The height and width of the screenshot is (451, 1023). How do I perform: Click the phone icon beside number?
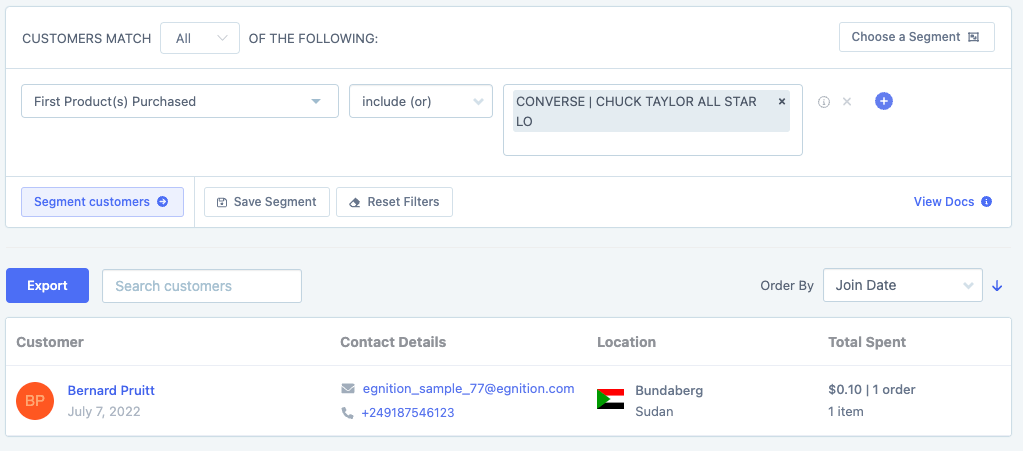pos(348,412)
